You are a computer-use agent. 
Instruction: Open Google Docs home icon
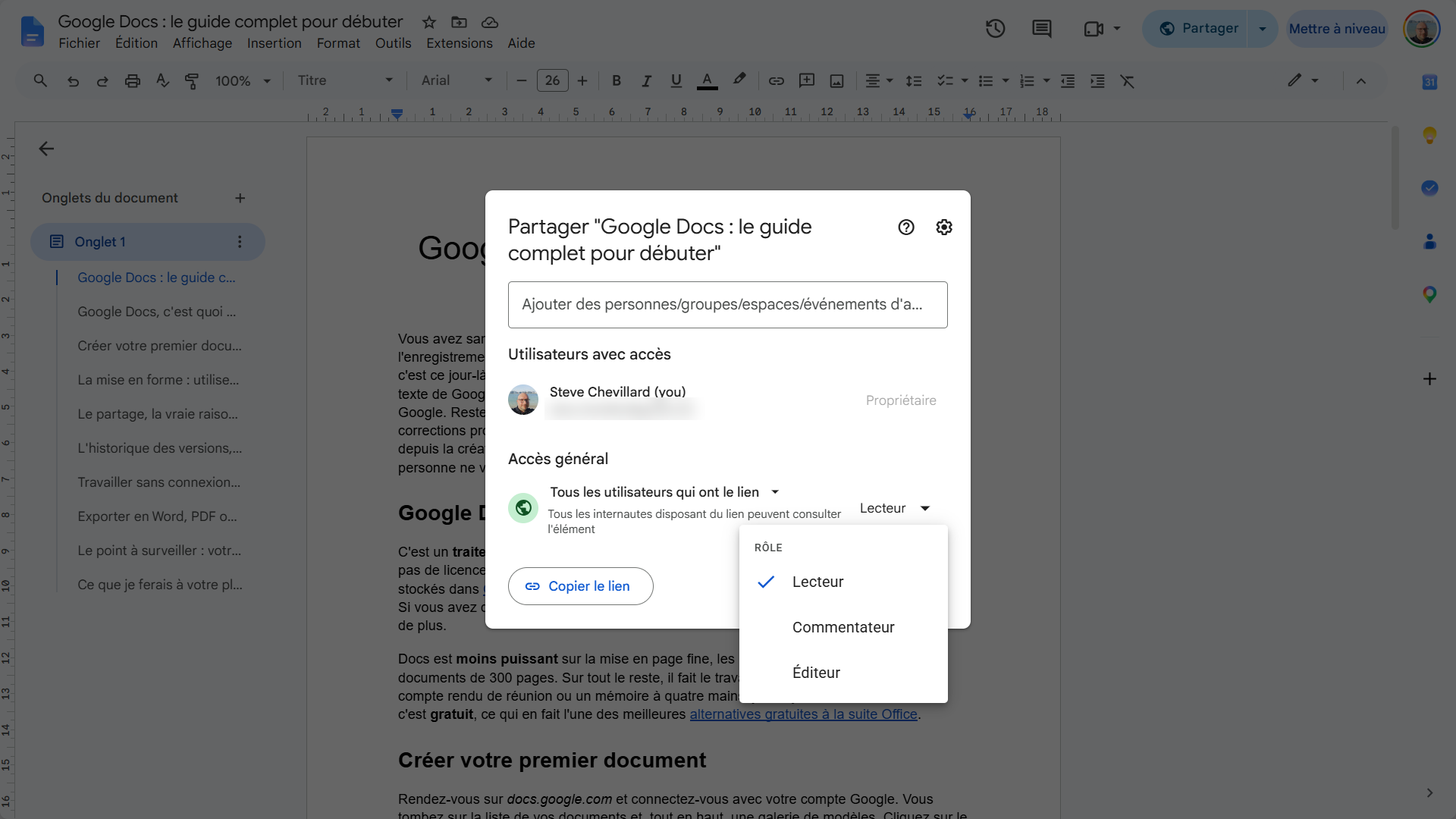coord(32,31)
